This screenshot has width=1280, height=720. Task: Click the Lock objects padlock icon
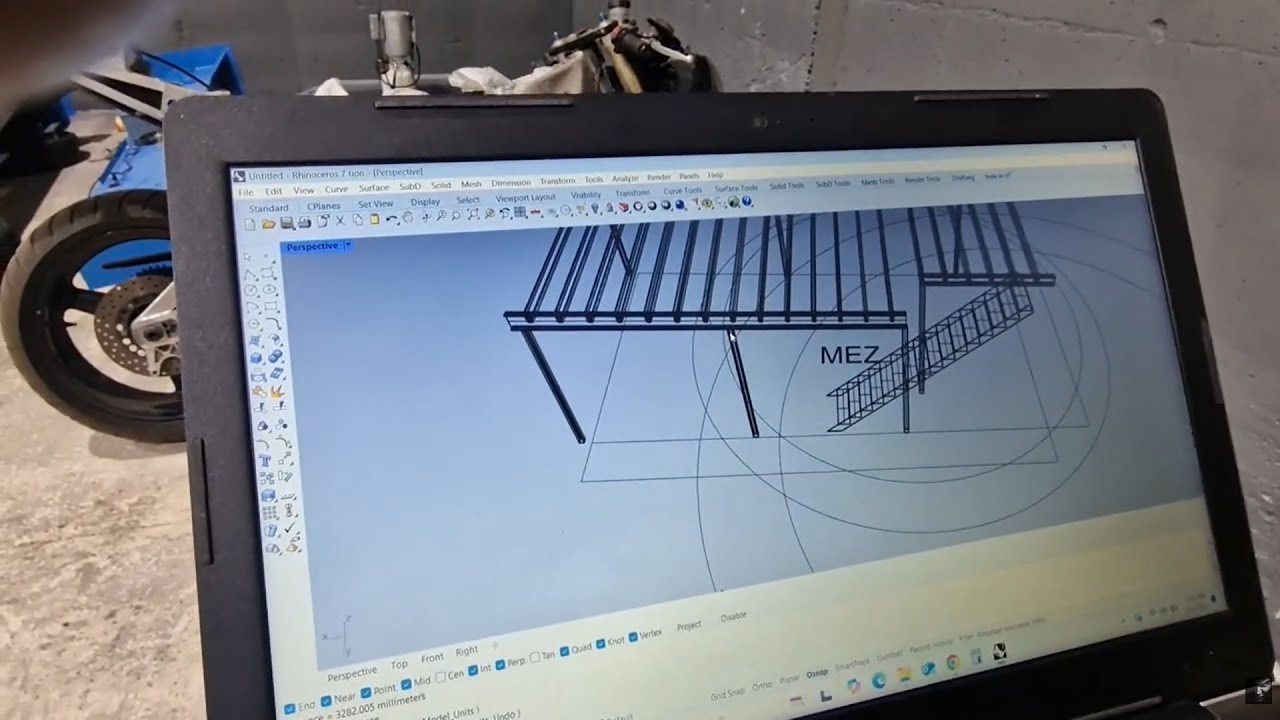(610, 207)
